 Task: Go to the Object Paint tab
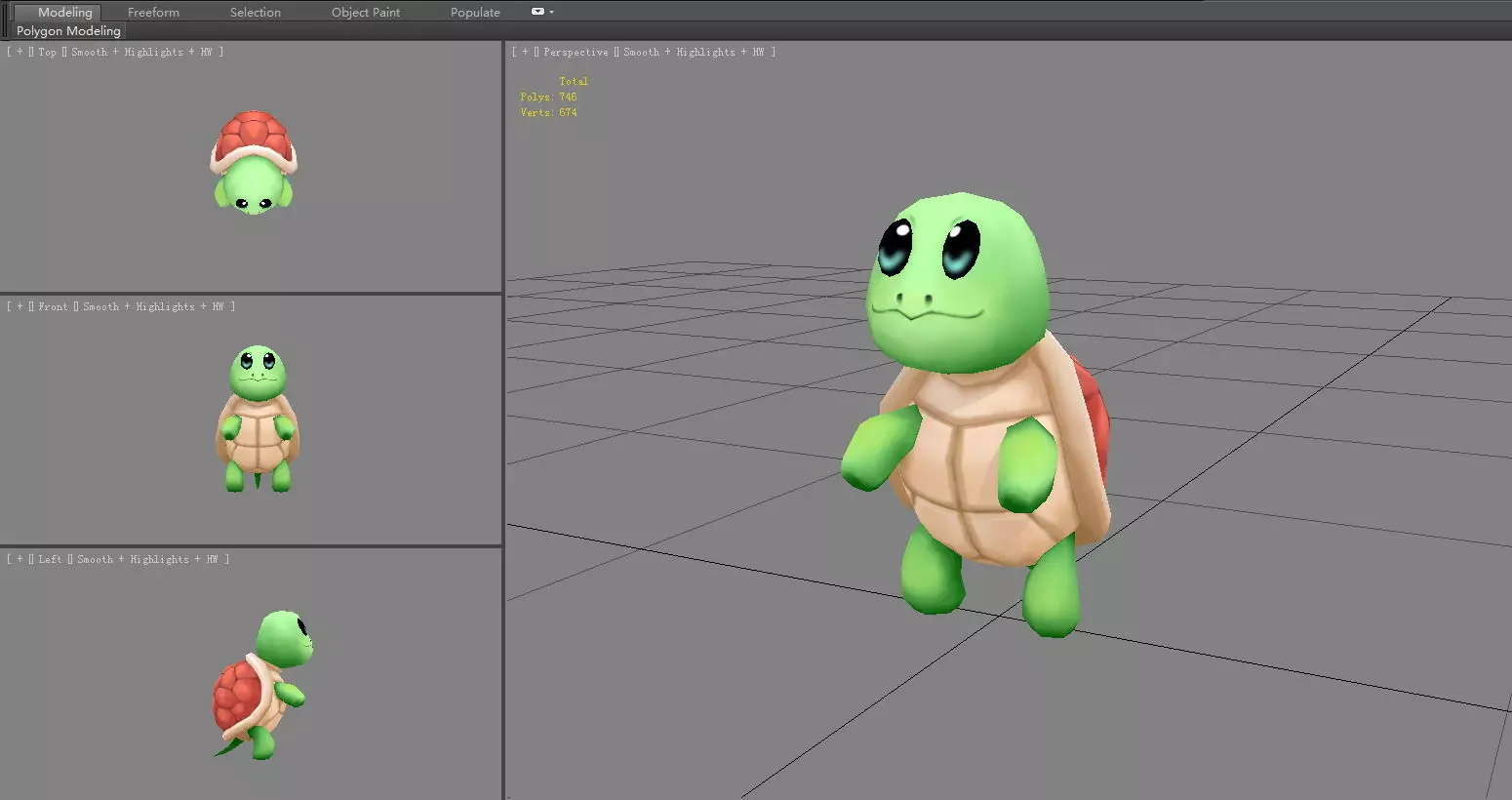point(366,12)
